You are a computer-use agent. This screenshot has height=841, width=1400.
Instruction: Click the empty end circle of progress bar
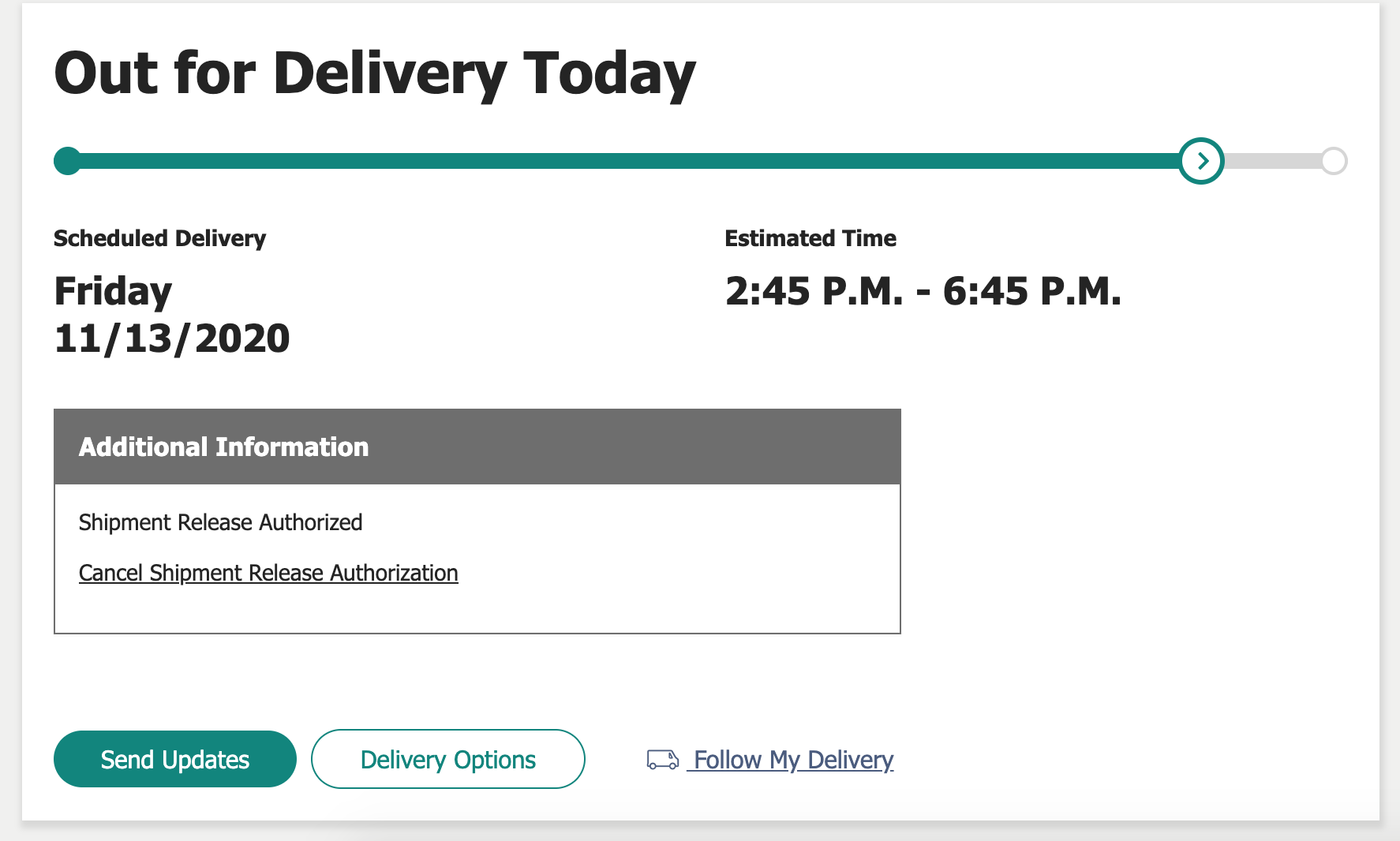[1334, 161]
